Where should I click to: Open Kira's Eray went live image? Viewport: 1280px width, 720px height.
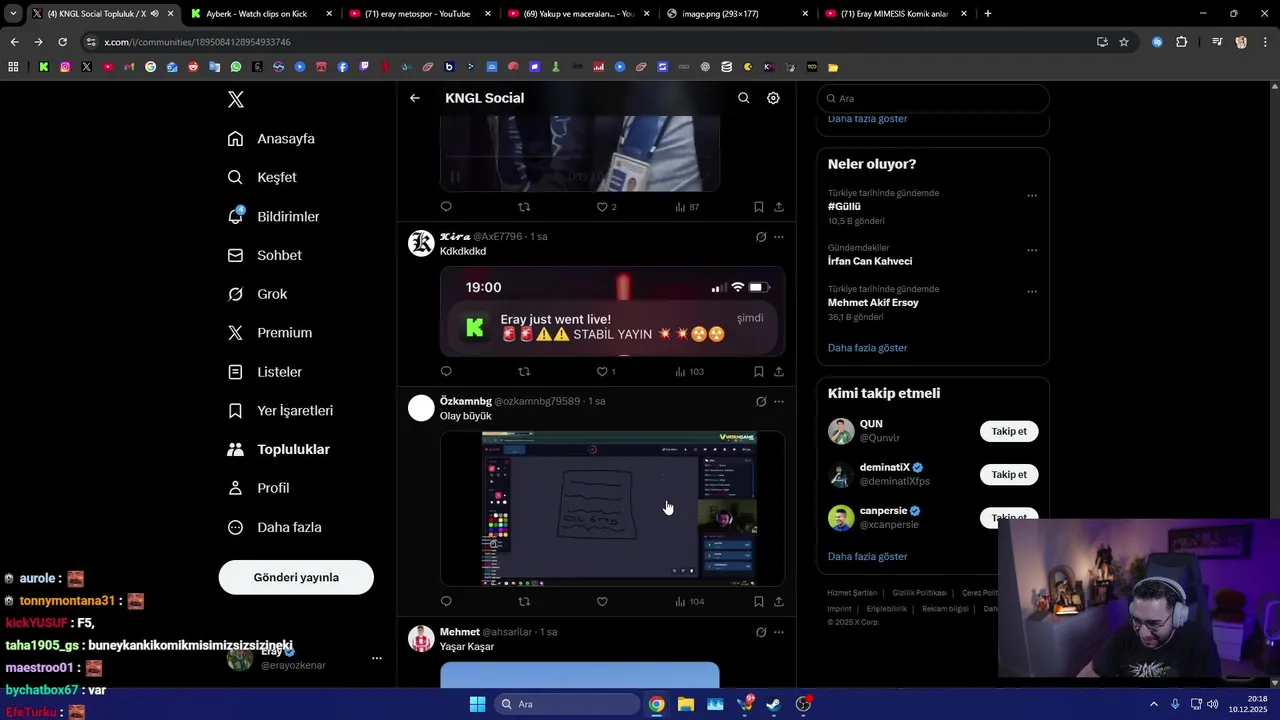click(x=612, y=311)
